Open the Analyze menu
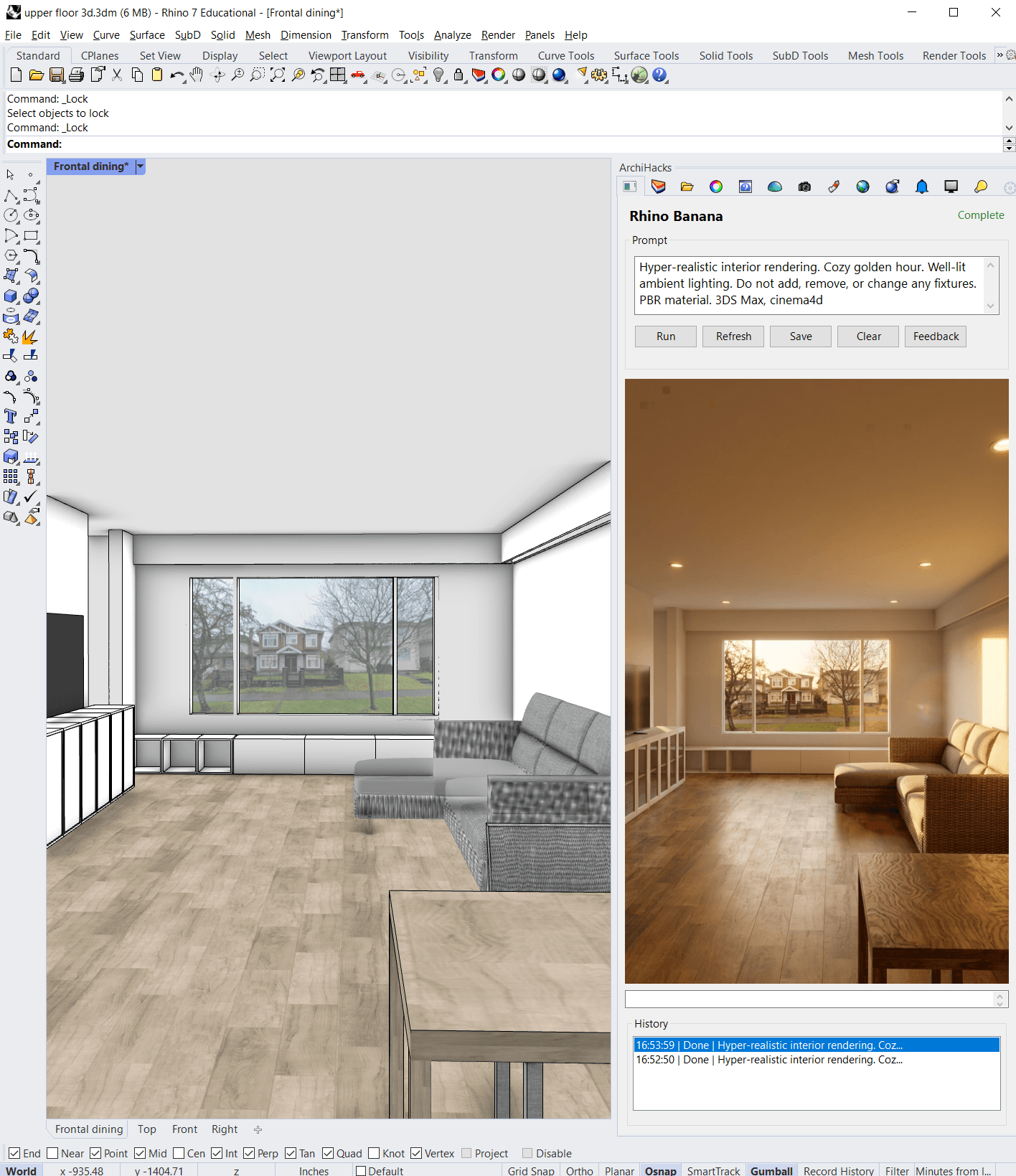The height and width of the screenshot is (1176, 1016). [x=452, y=35]
